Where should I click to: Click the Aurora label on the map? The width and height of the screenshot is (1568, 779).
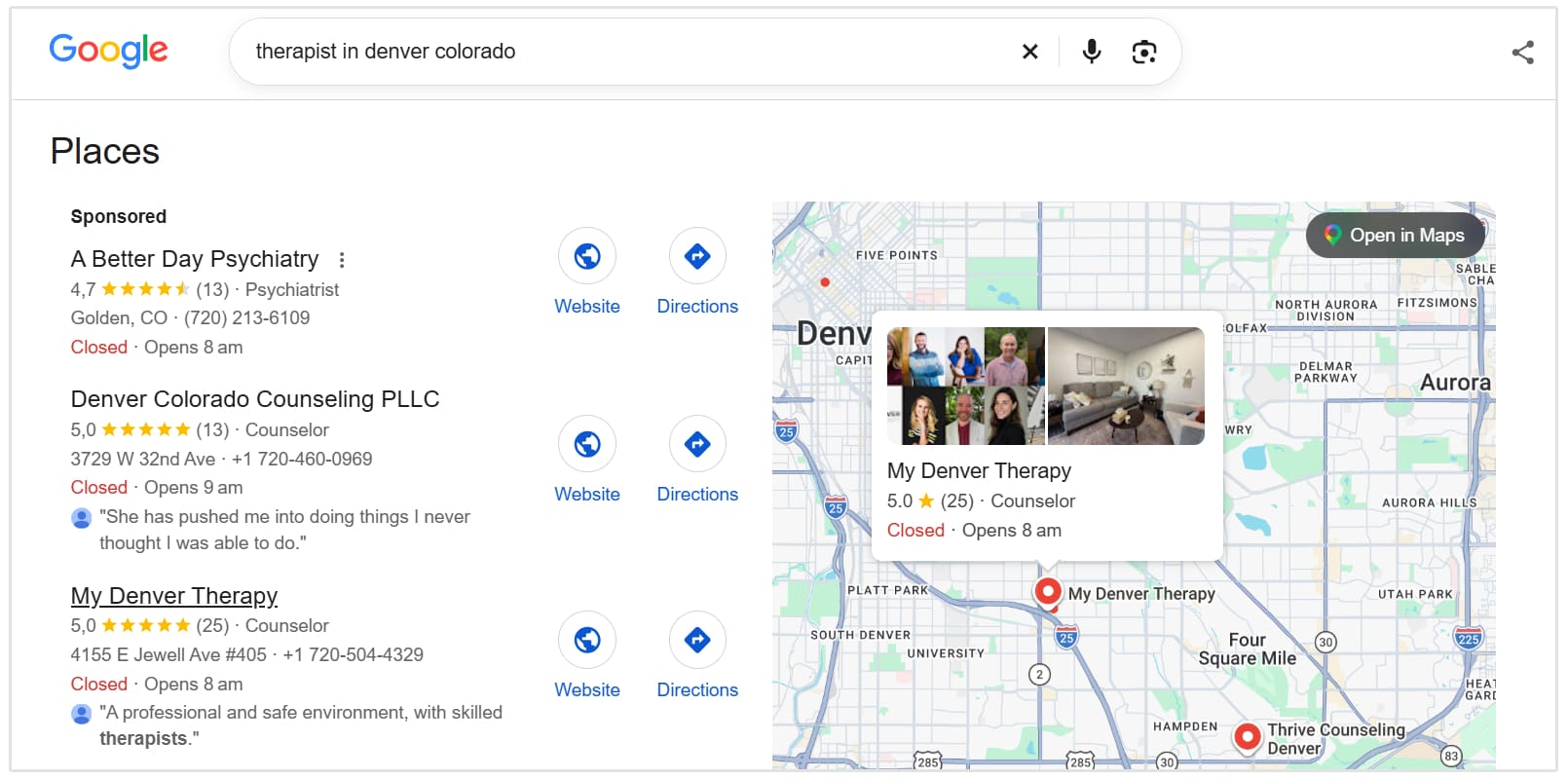click(1455, 383)
